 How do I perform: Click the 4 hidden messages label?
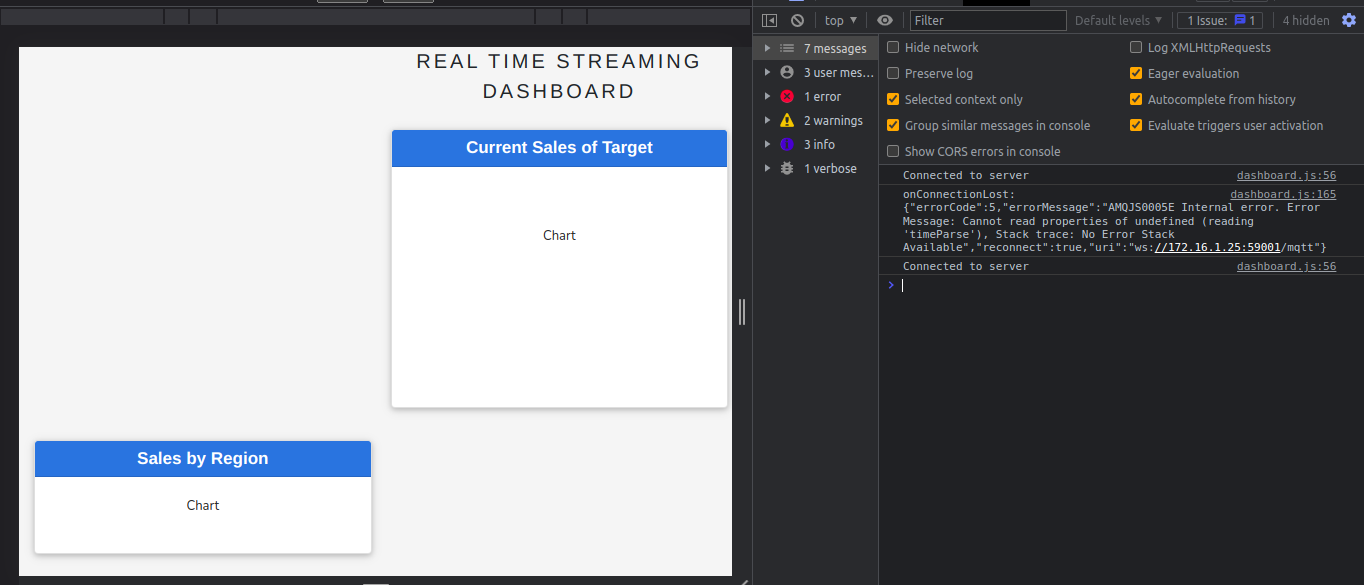(x=1306, y=20)
